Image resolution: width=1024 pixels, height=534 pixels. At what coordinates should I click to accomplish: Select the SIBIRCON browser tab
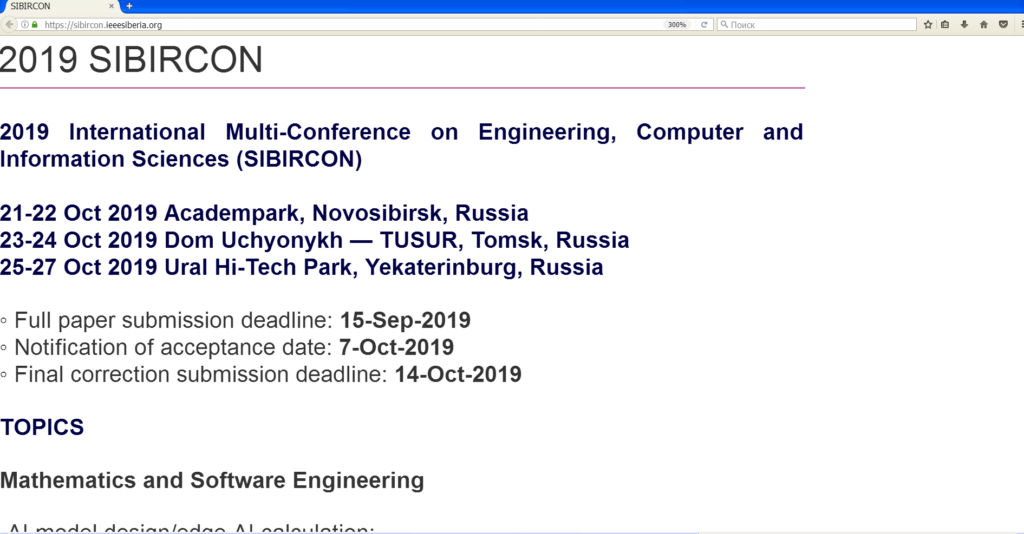59,6
